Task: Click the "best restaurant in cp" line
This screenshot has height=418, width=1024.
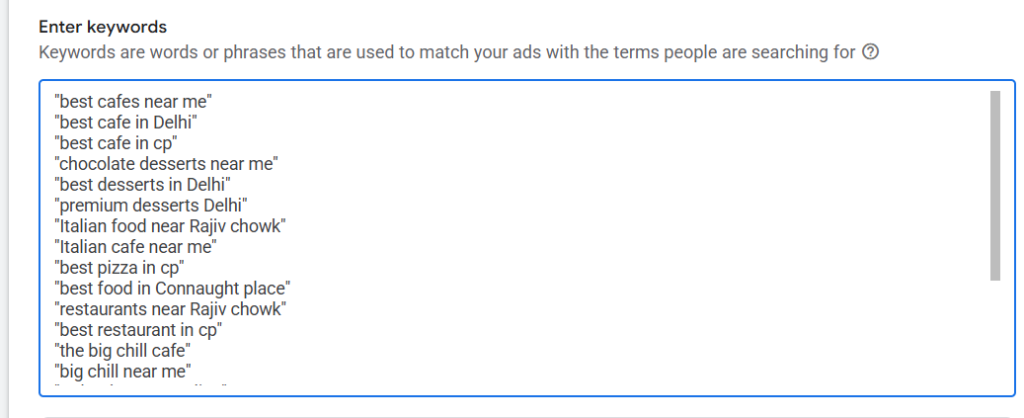Action: click(138, 330)
